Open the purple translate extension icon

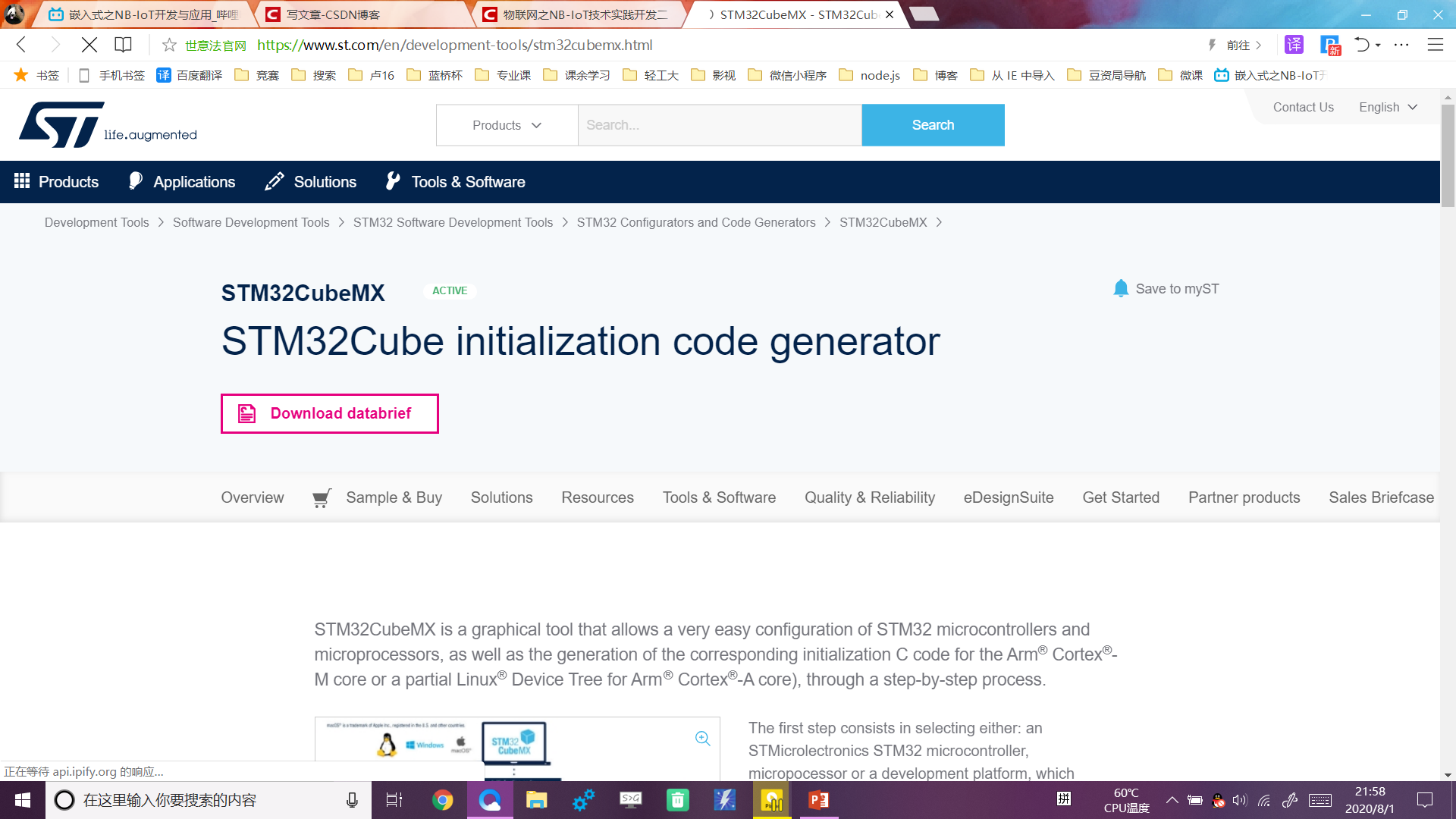pos(1294,45)
